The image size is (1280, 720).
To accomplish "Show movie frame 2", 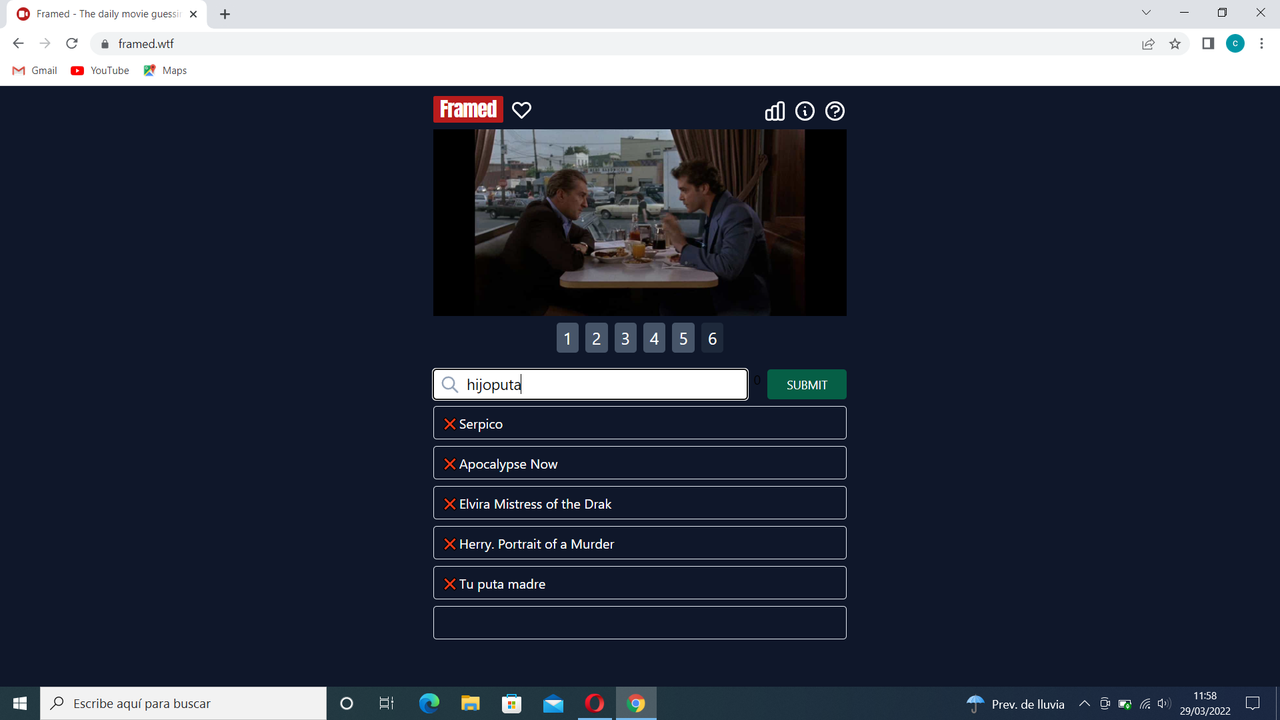I will (x=596, y=338).
